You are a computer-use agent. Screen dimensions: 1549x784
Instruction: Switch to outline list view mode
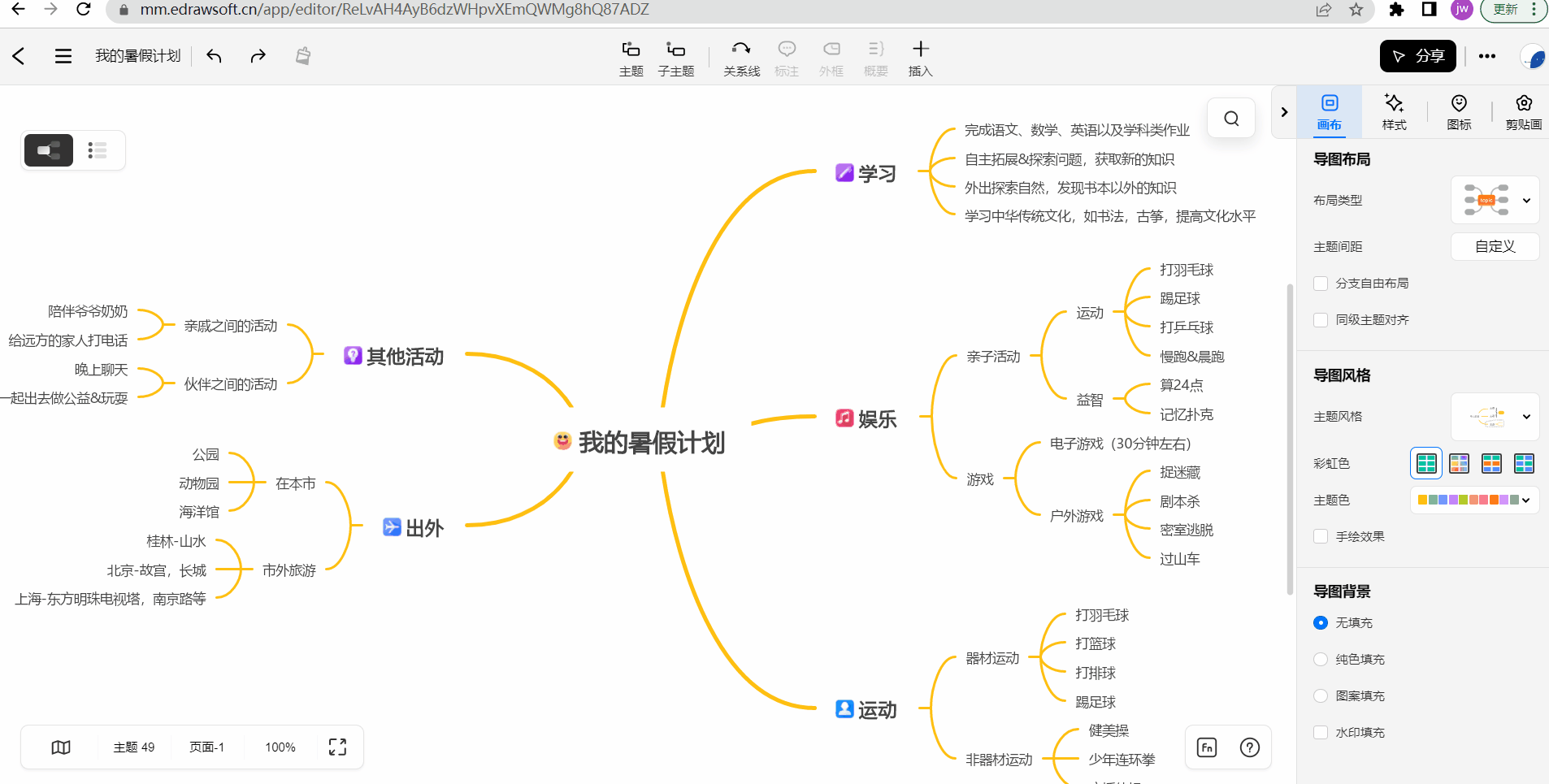coord(98,150)
